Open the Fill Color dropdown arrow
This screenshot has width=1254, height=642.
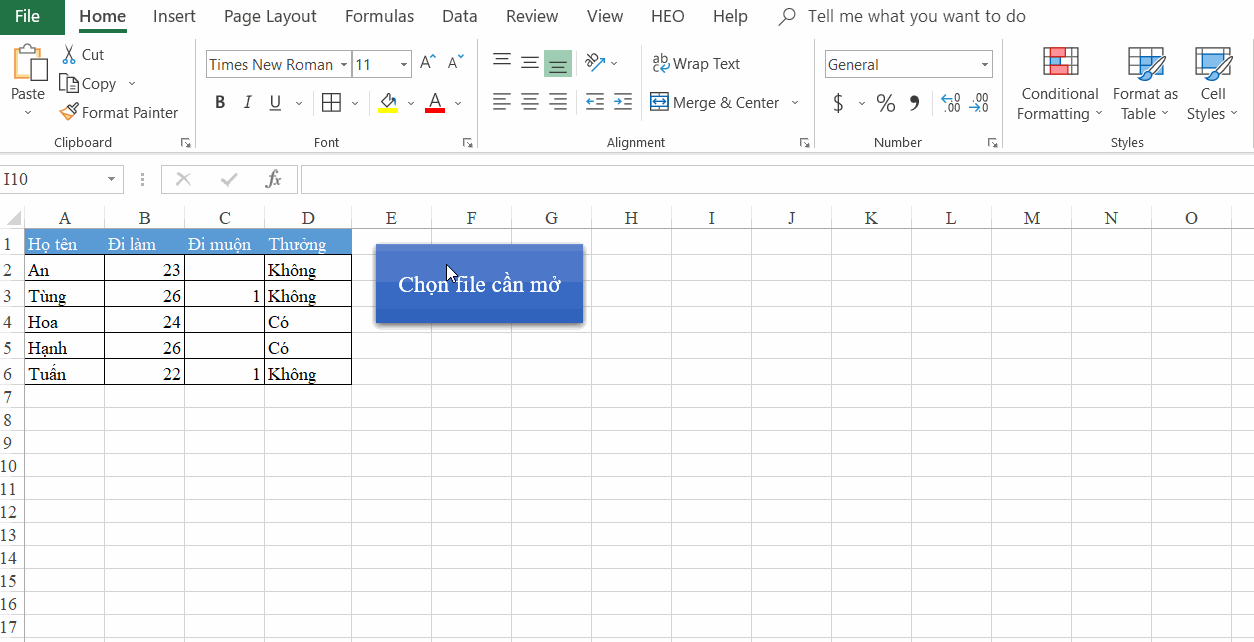(x=409, y=103)
